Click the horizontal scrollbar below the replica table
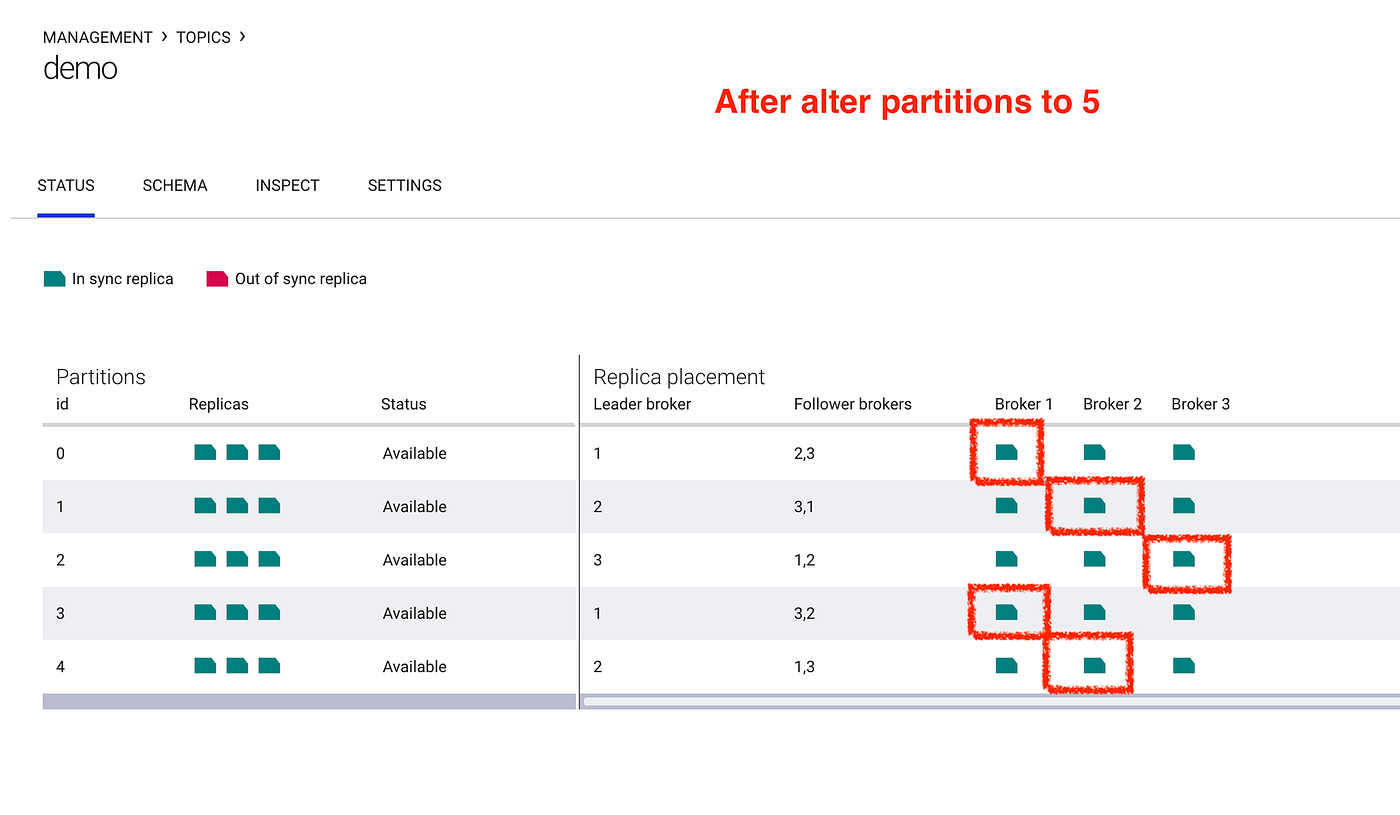 (990, 702)
